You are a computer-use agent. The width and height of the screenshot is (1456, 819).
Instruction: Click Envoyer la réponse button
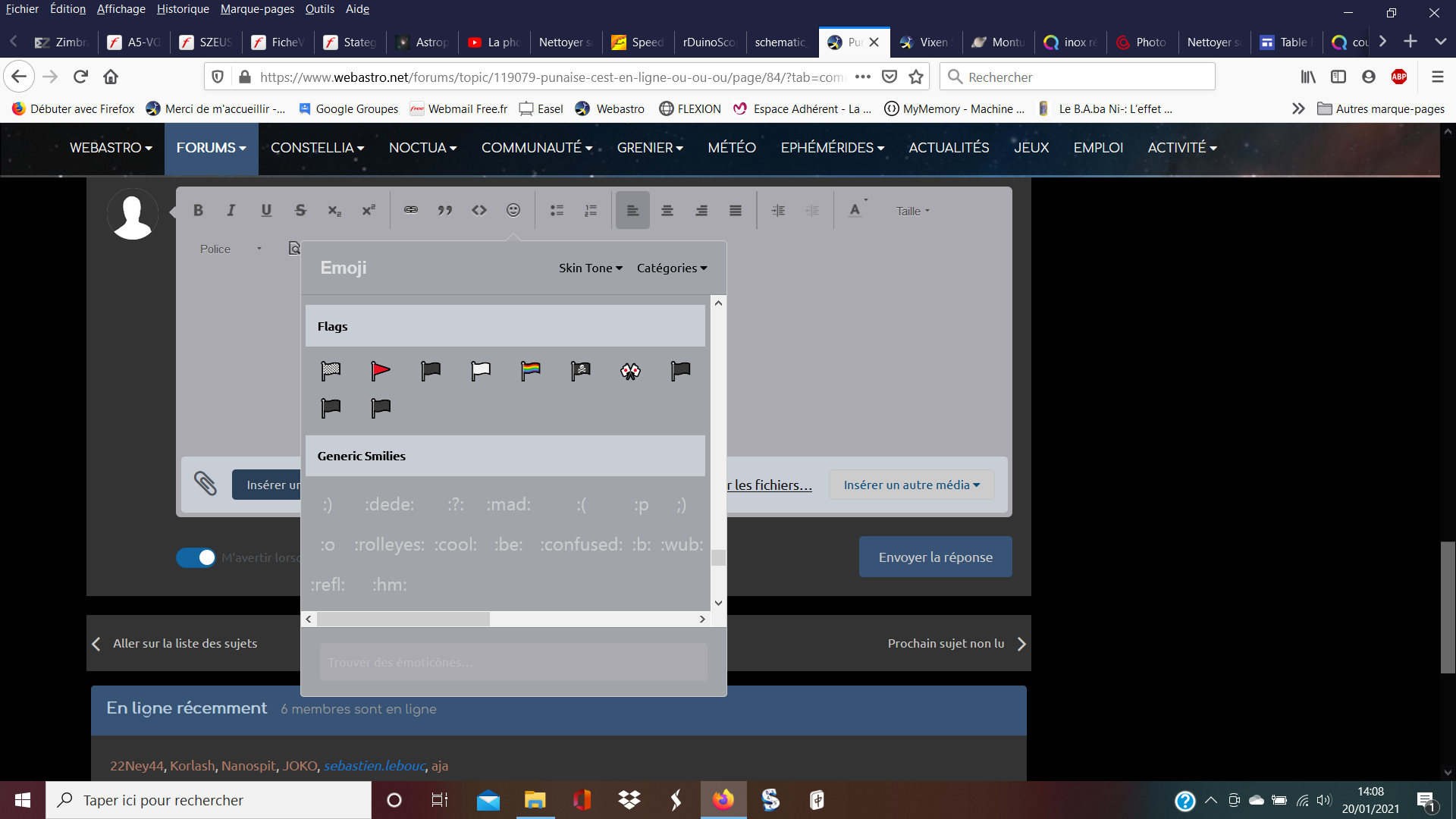935,557
